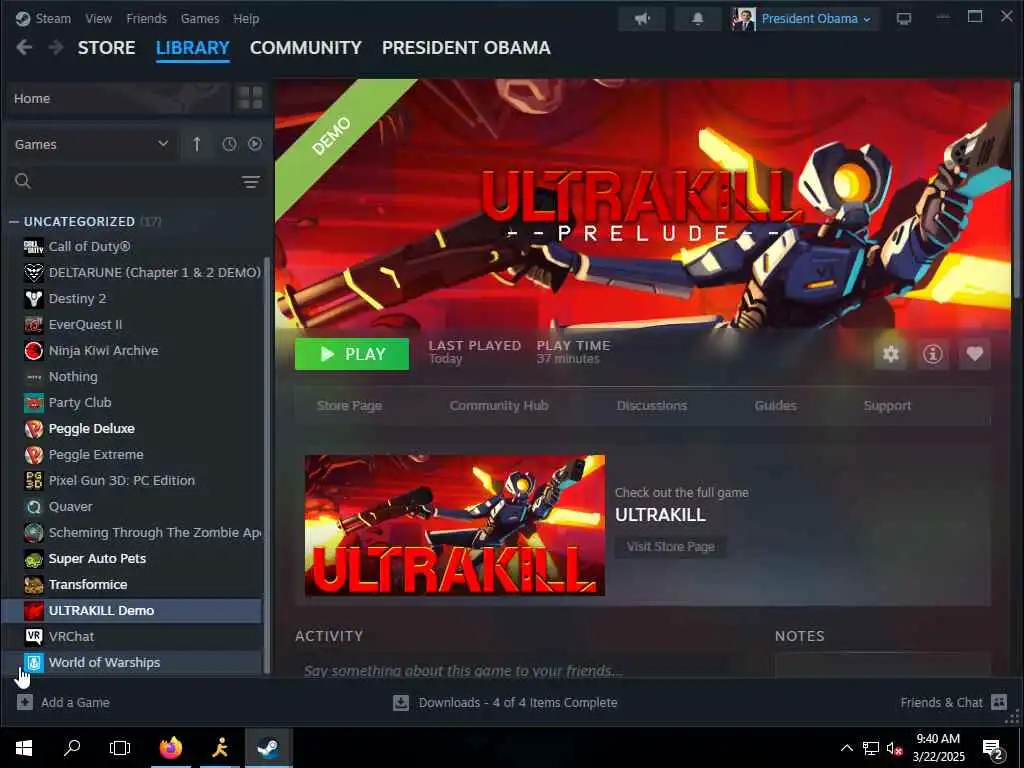Open the notifications bell
1024x768 pixels.
click(697, 18)
